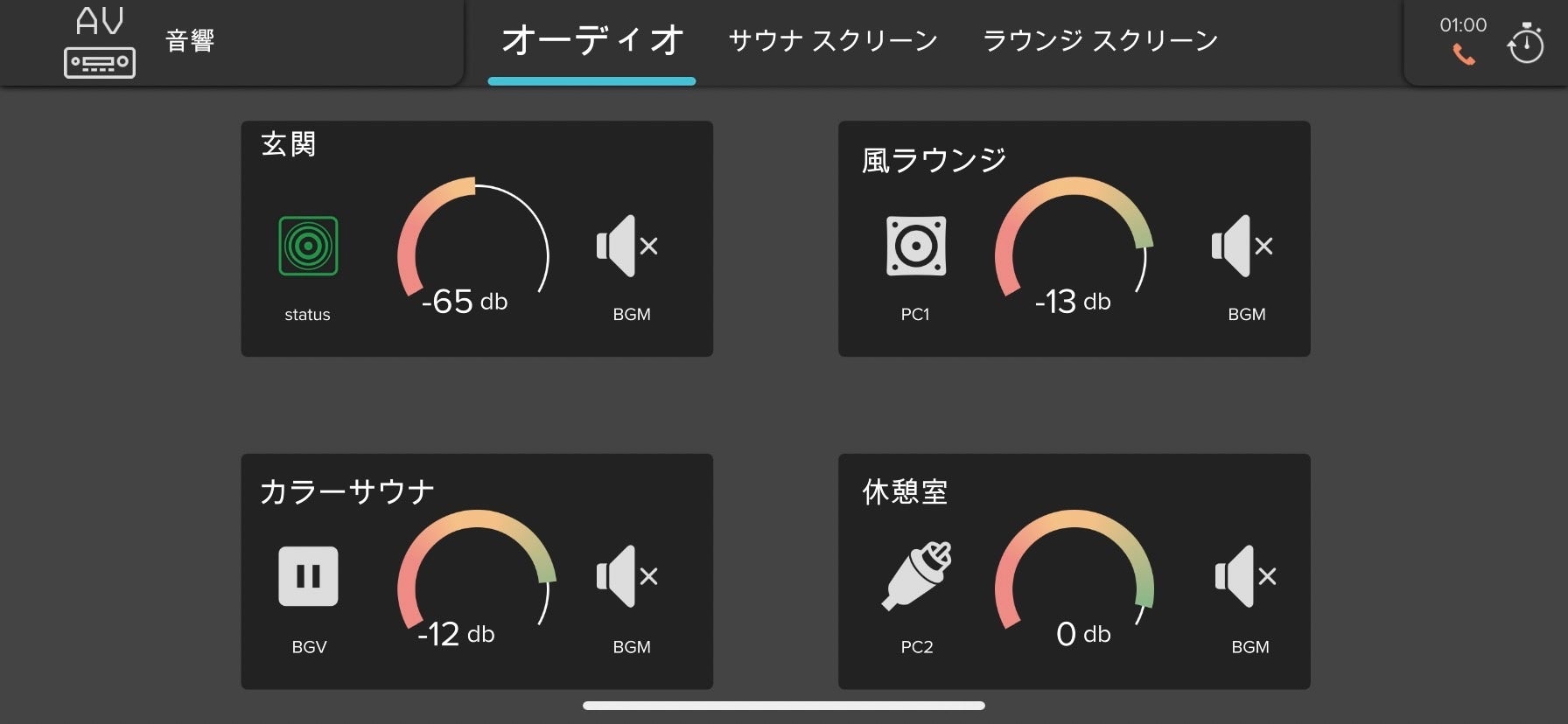
Task: Switch to the オーディオ tab
Action: (592, 41)
